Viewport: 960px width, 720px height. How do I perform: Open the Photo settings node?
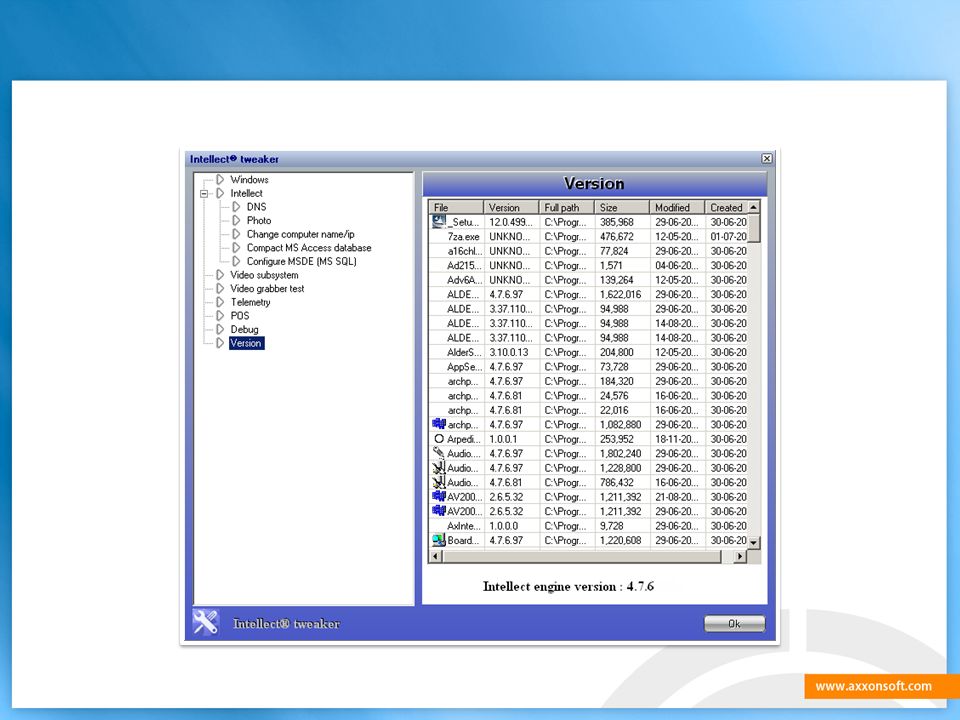pos(259,220)
